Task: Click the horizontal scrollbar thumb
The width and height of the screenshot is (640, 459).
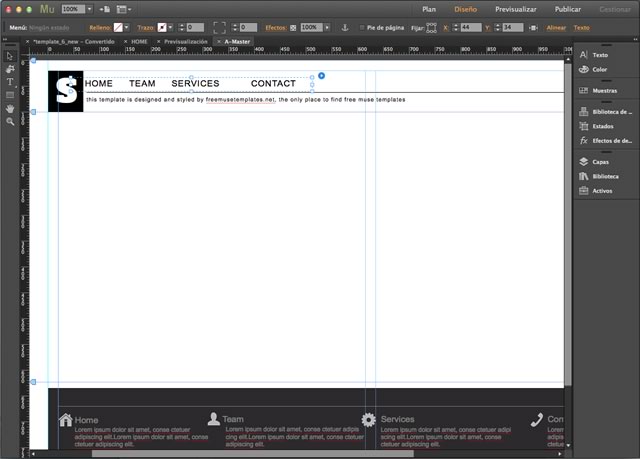Action: [253, 454]
